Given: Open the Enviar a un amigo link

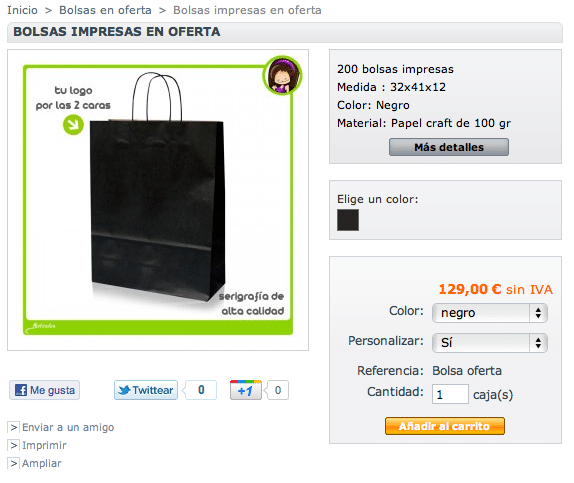Looking at the screenshot, I should [68, 427].
